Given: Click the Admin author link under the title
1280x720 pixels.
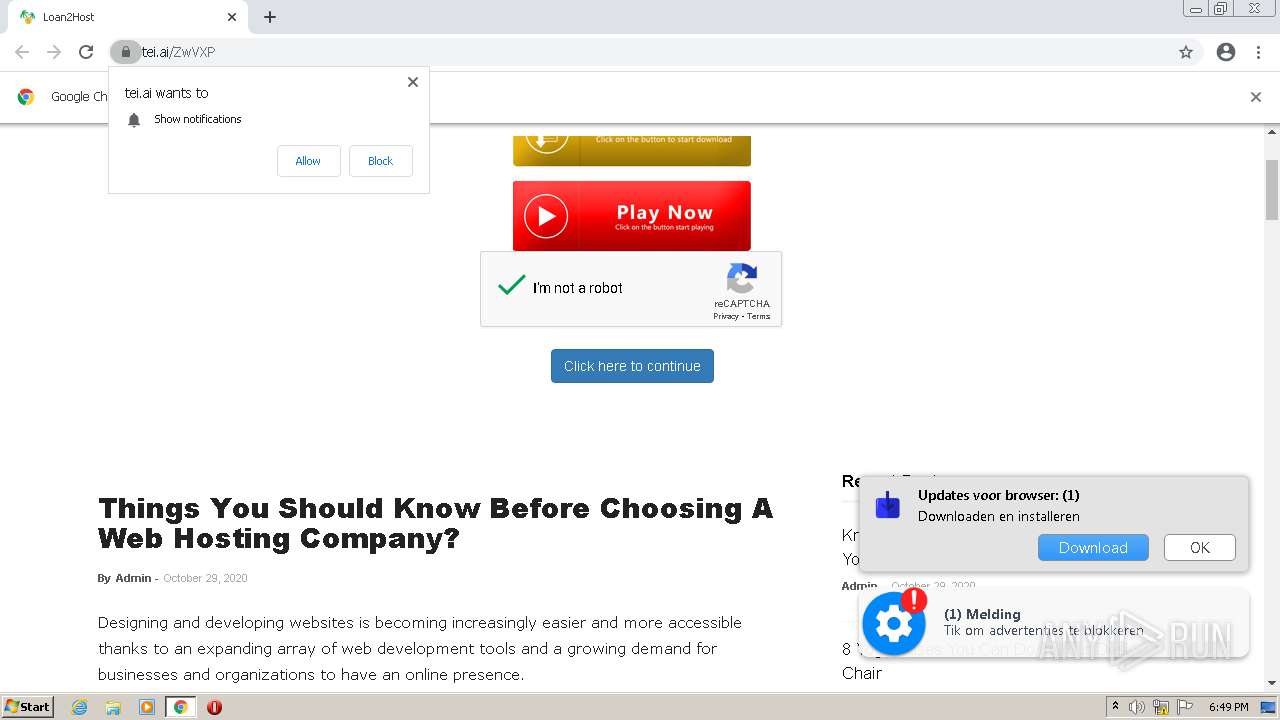Looking at the screenshot, I should point(133,578).
